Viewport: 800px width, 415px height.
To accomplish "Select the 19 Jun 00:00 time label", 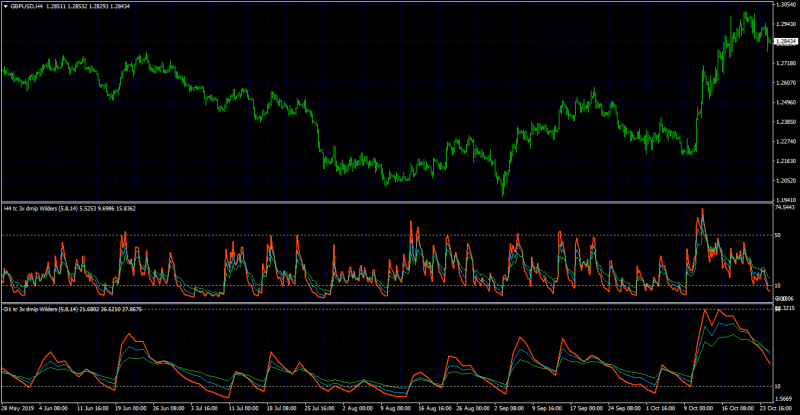I will pyautogui.click(x=131, y=408).
